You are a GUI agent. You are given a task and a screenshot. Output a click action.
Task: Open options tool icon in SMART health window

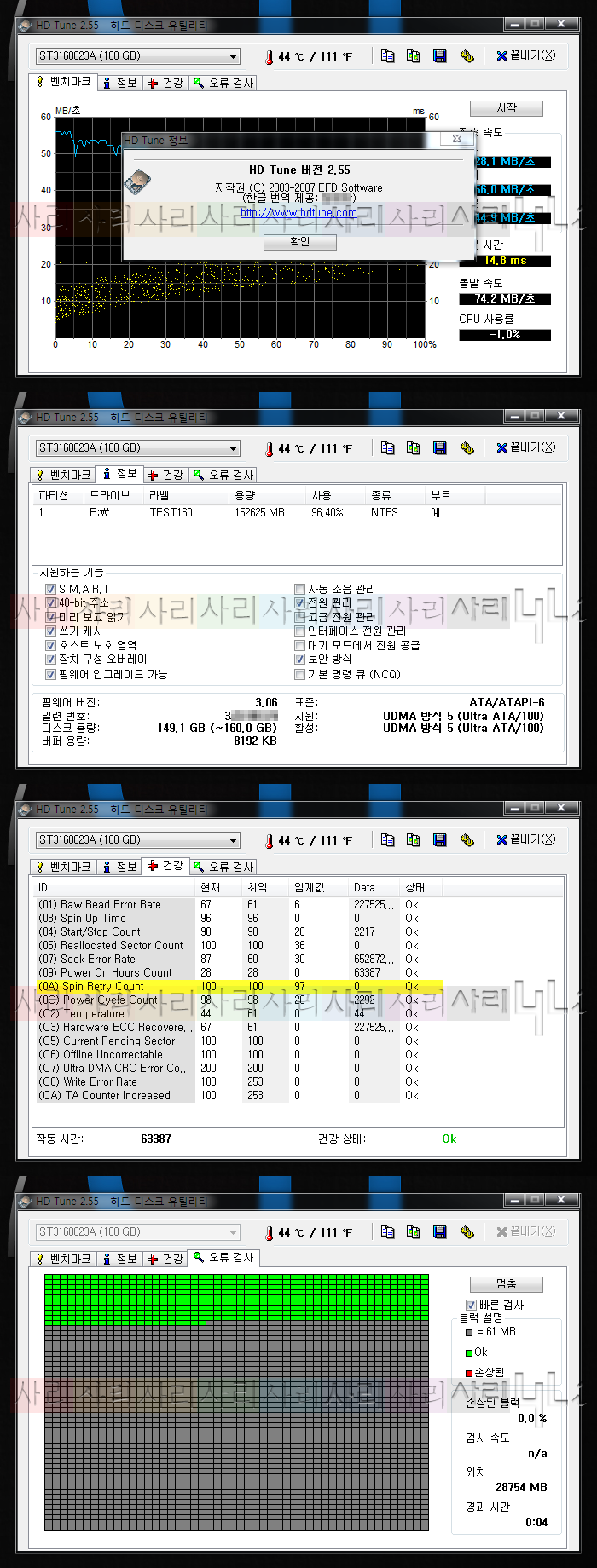pyautogui.click(x=467, y=840)
